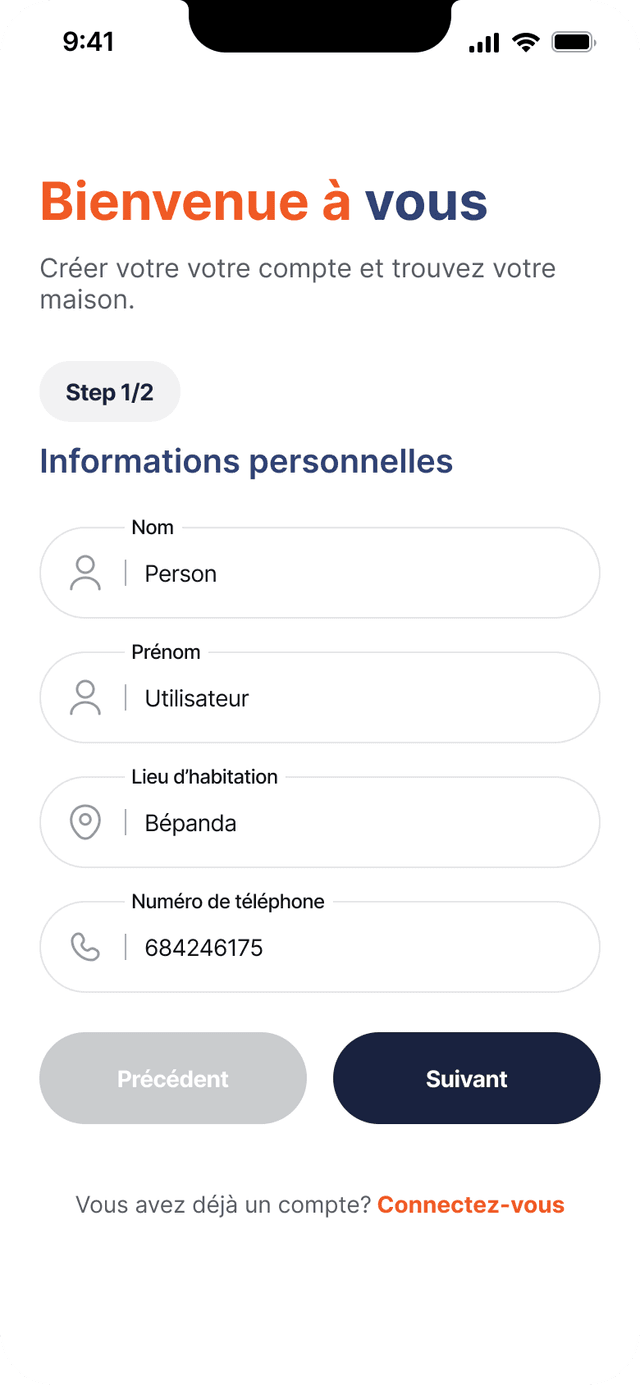The height and width of the screenshot is (1385, 640).
Task: Click the person icon in Prénom field
Action: 85,698
